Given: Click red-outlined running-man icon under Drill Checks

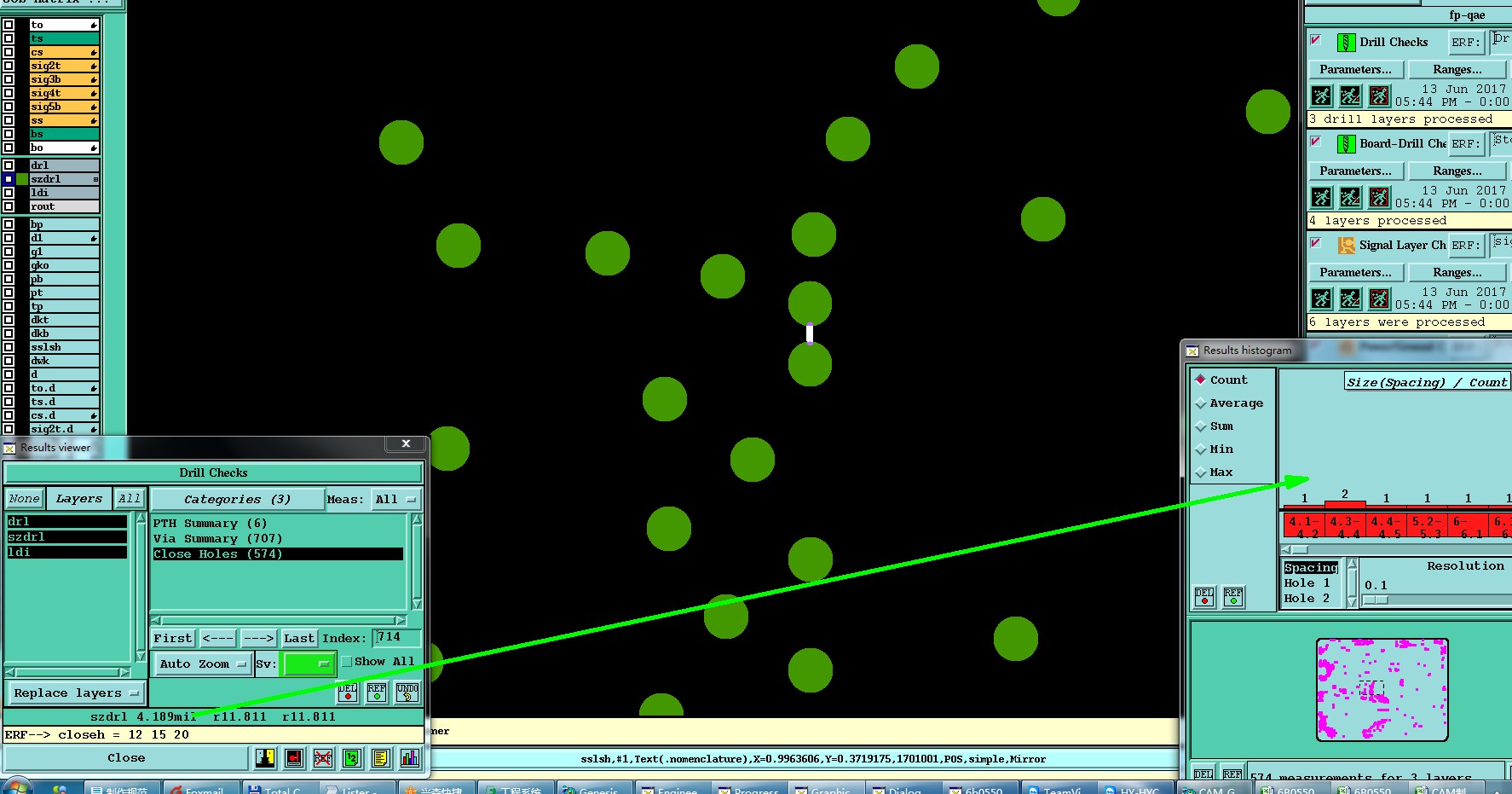Looking at the screenshot, I should [x=1379, y=96].
